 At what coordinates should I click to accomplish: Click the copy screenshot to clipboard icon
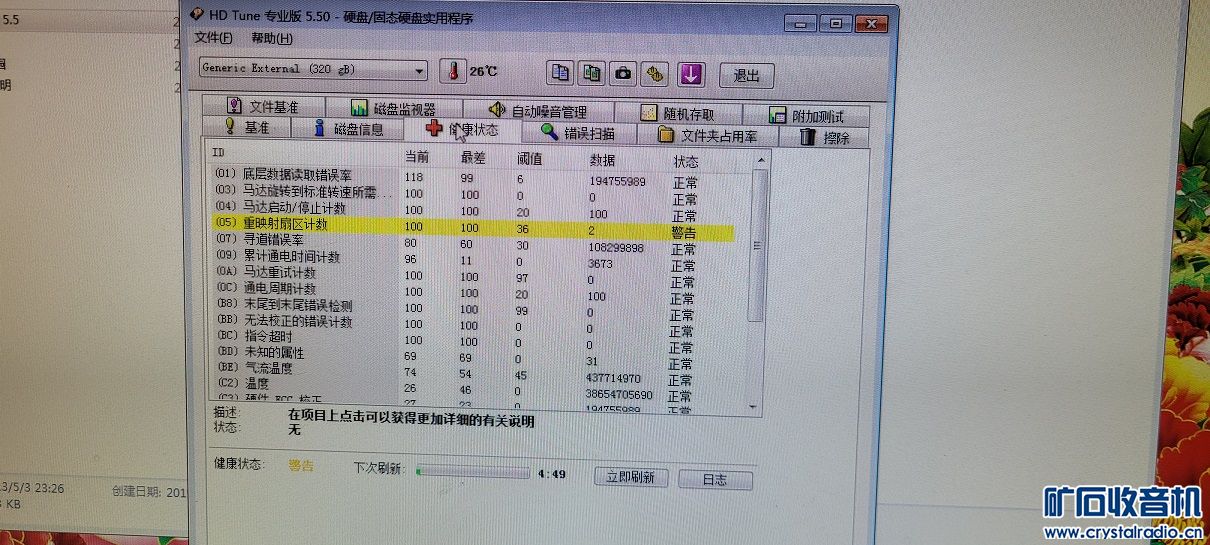tap(592, 73)
